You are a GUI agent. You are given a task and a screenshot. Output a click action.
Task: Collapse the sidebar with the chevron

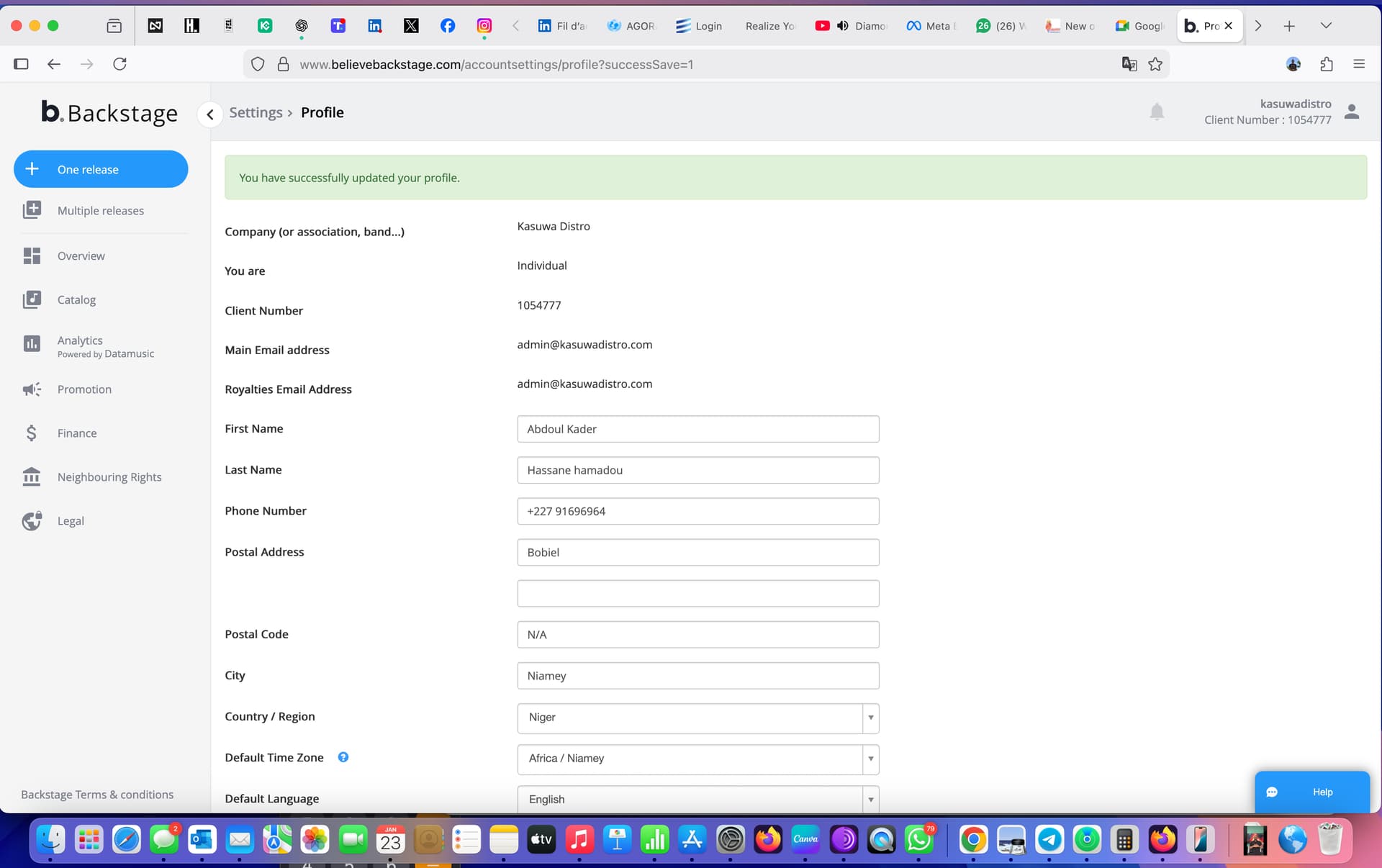[x=209, y=114]
